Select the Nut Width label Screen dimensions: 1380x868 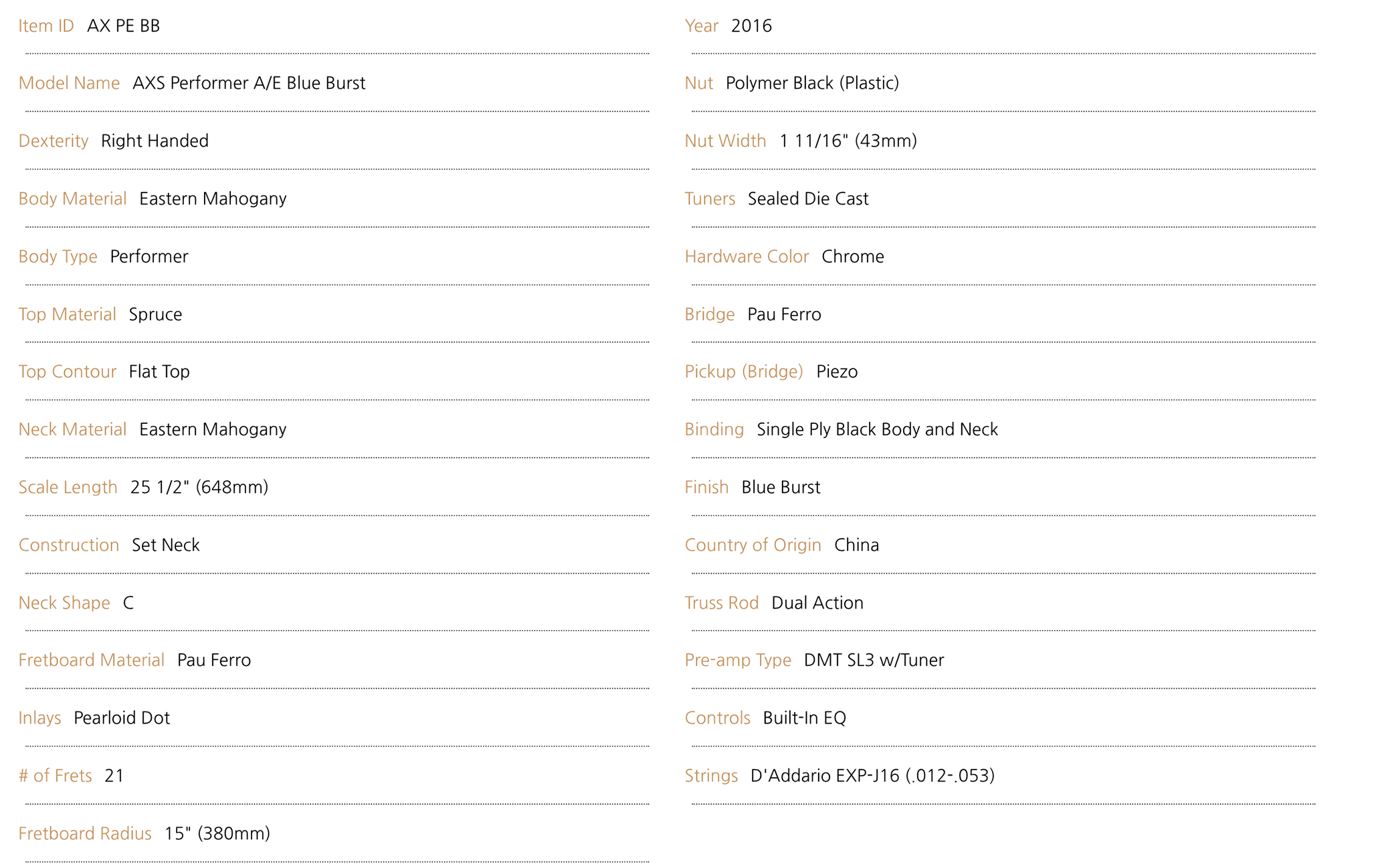coord(725,141)
